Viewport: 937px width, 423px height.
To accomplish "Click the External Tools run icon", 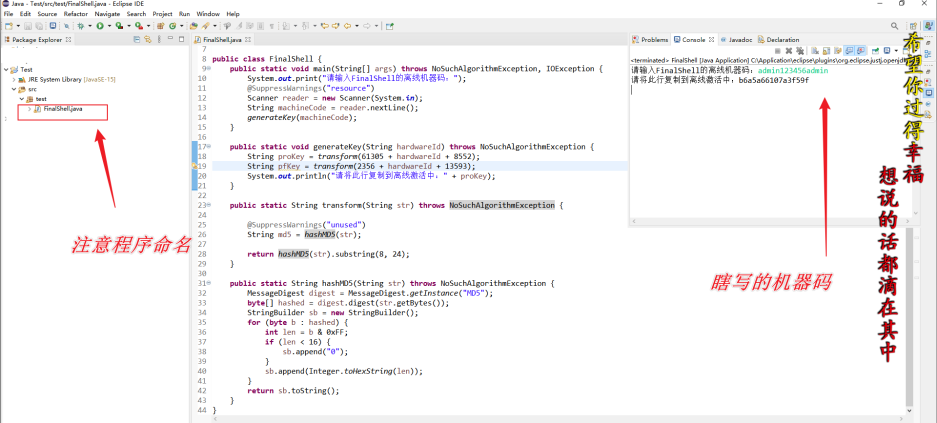I will [139, 26].
